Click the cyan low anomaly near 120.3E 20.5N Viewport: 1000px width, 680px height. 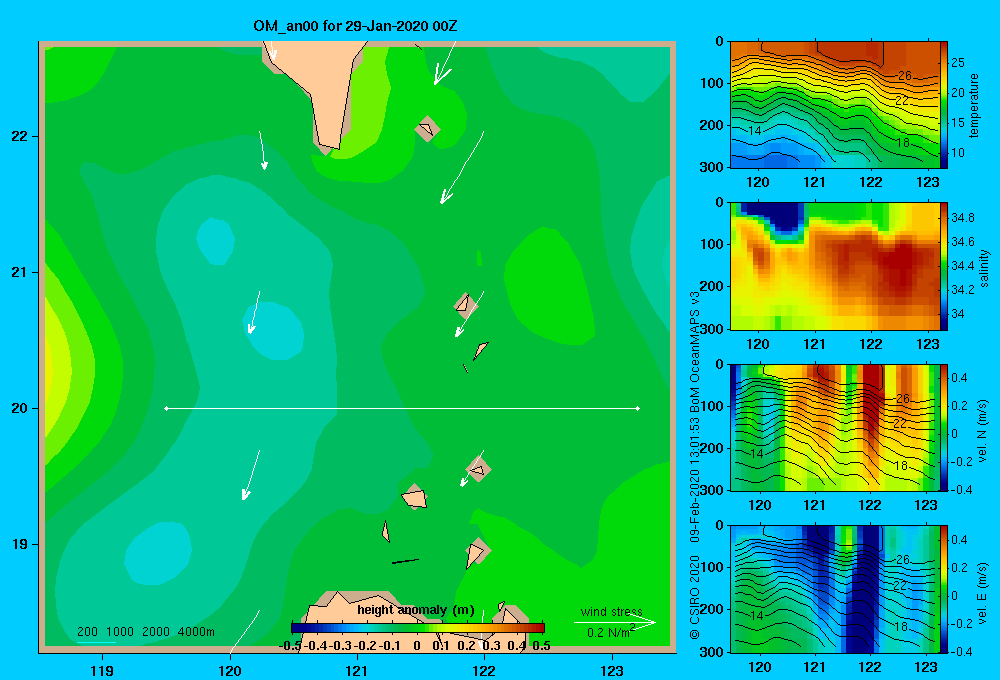(x=273, y=330)
